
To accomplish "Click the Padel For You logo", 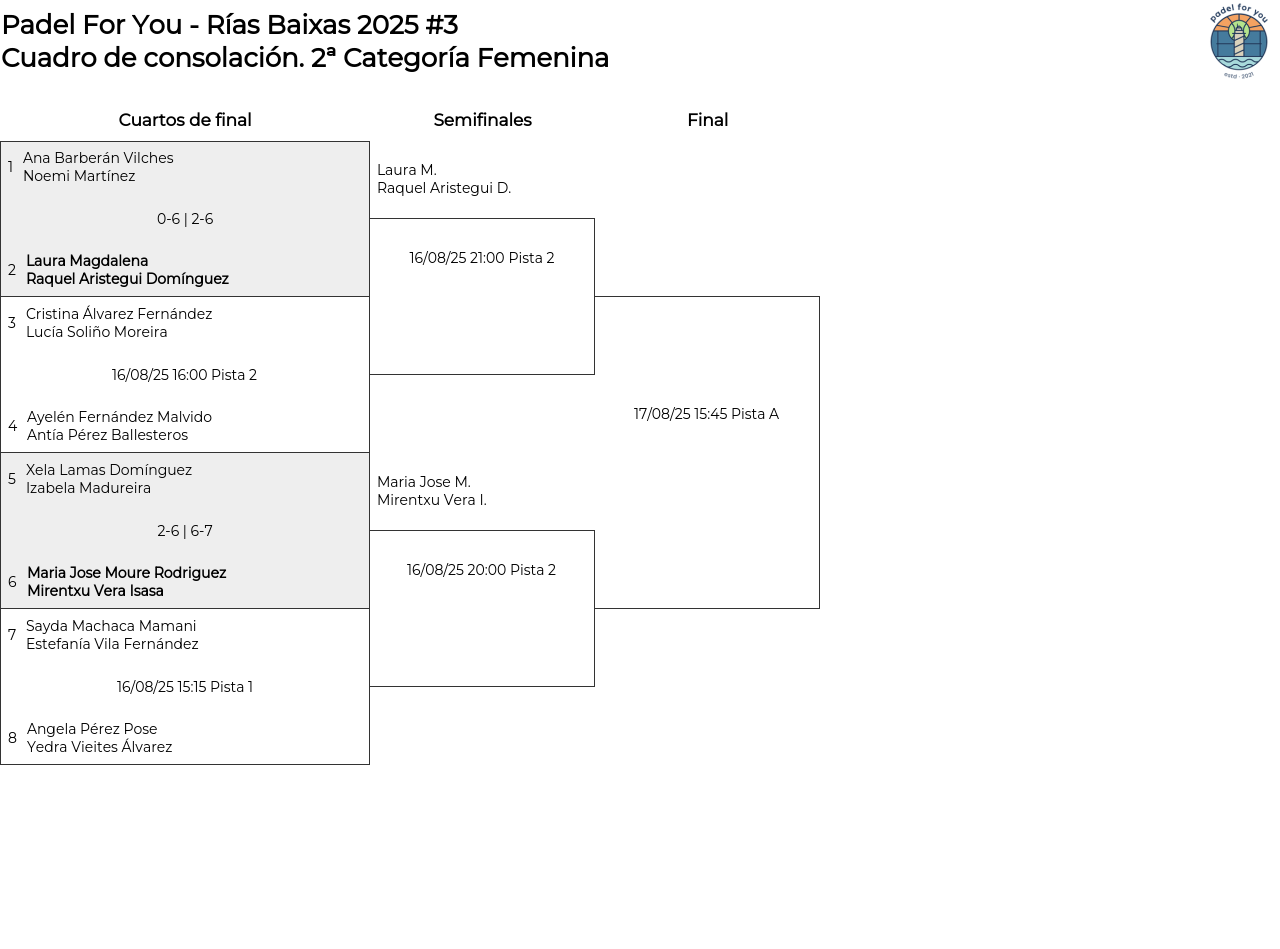I will click(1238, 41).
